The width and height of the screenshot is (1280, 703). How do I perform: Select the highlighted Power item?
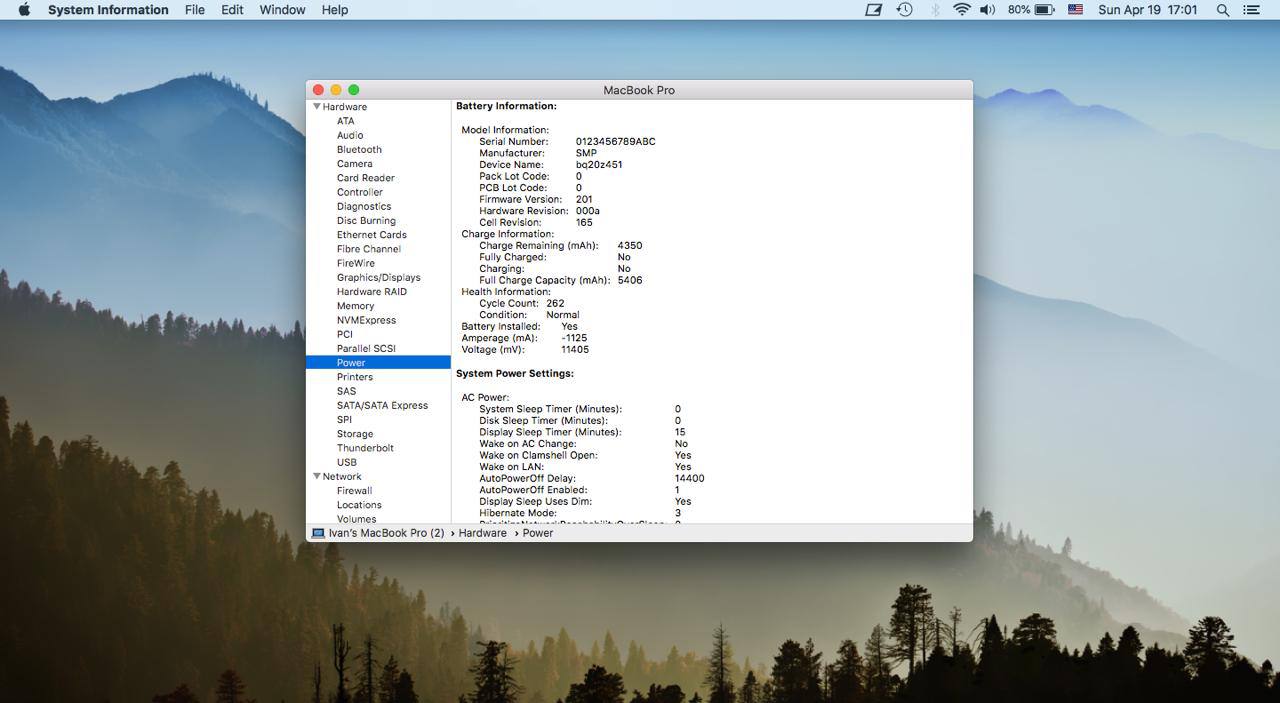coord(379,362)
